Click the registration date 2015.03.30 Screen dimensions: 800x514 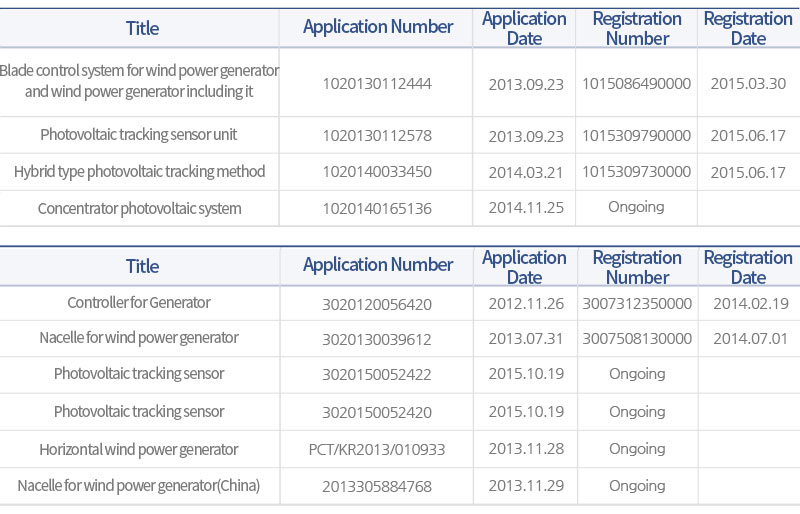[748, 83]
